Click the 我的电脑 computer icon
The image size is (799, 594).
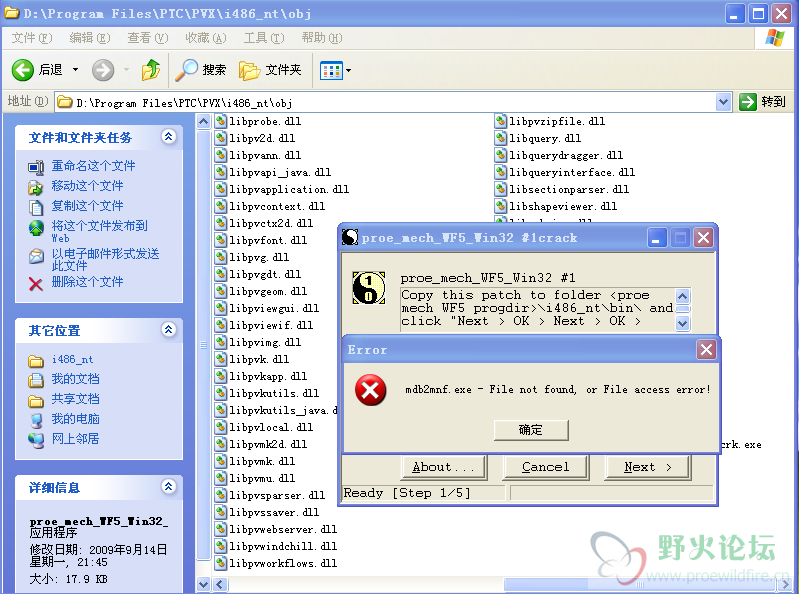tap(36, 420)
